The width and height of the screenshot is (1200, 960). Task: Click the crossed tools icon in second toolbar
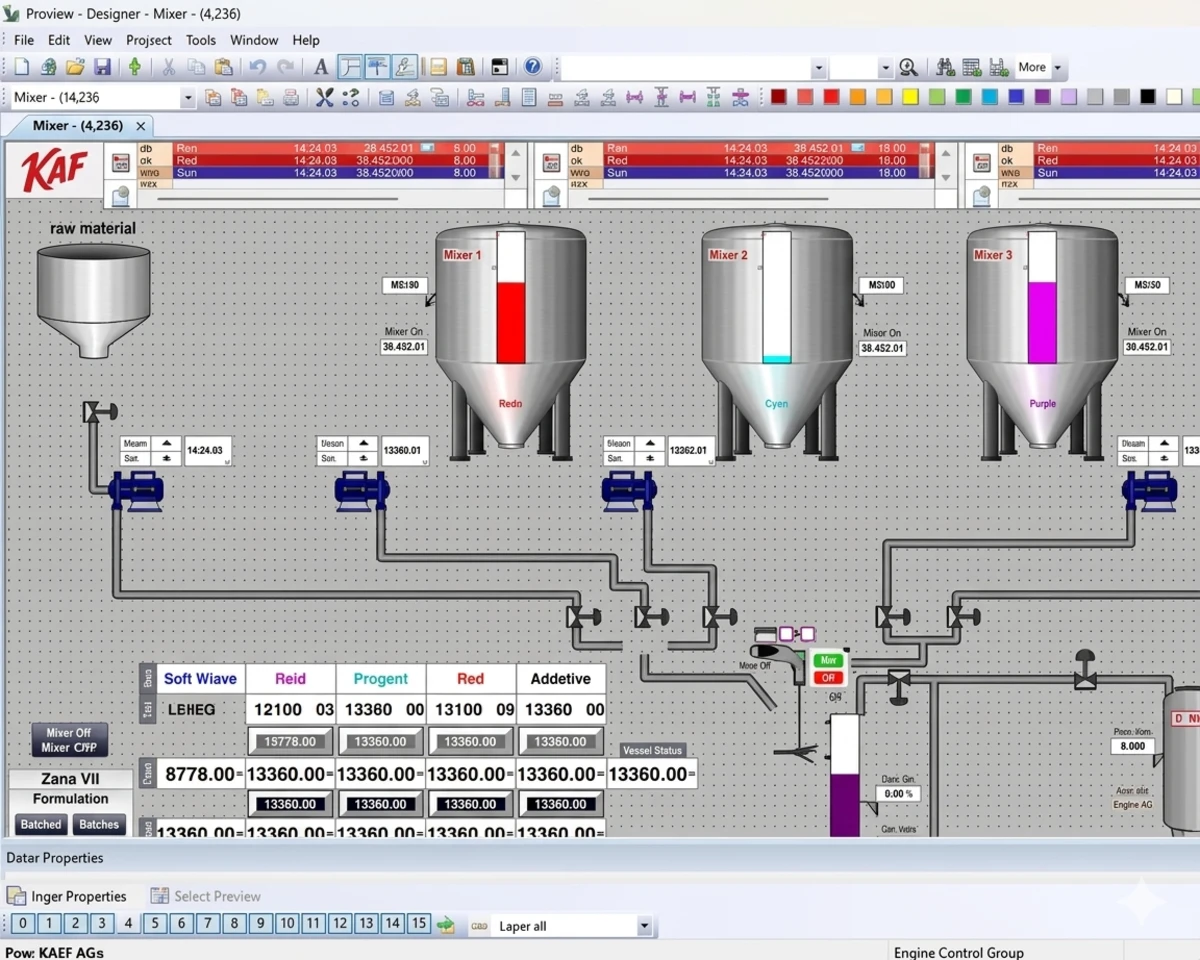point(324,97)
